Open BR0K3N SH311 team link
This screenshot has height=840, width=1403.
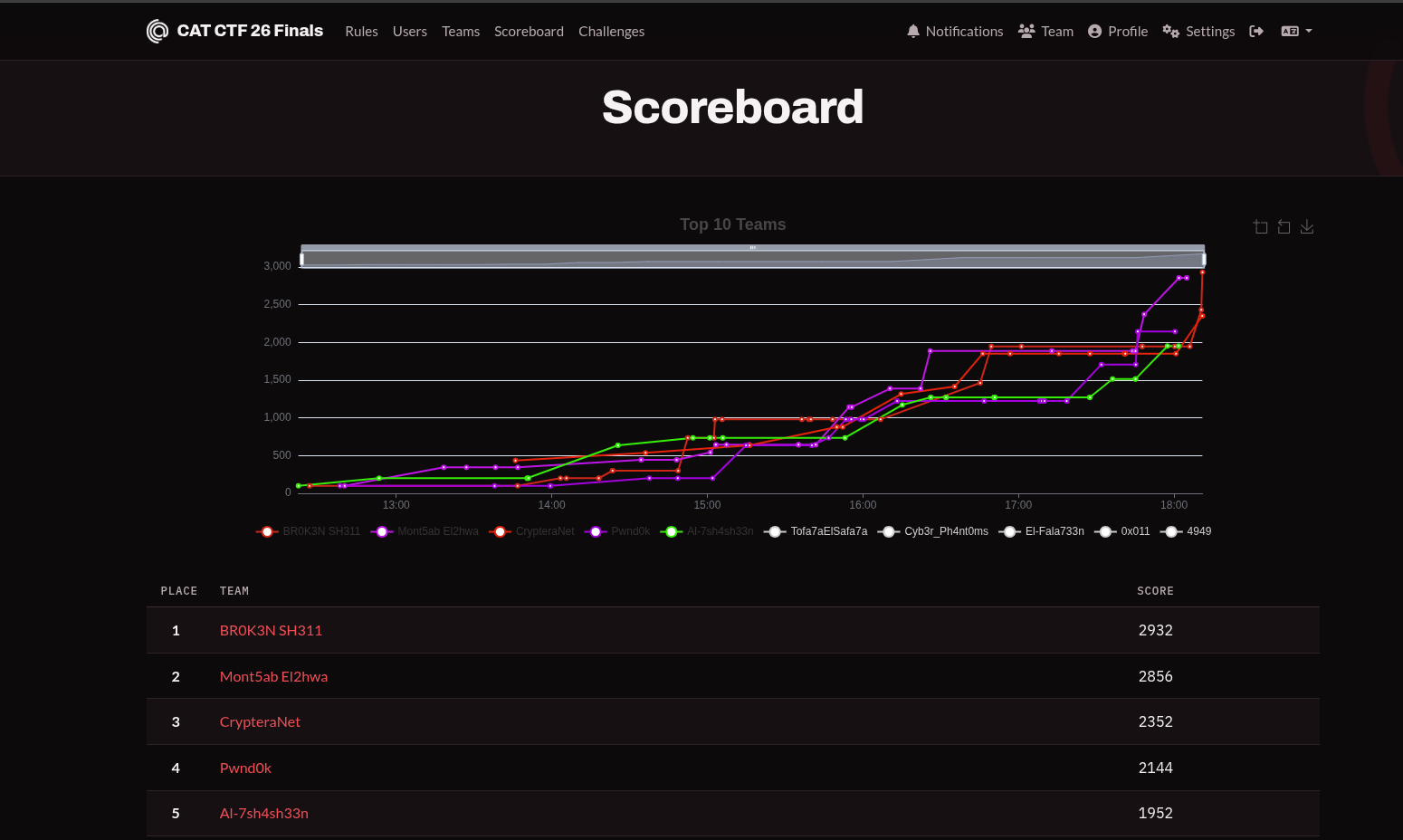(271, 631)
